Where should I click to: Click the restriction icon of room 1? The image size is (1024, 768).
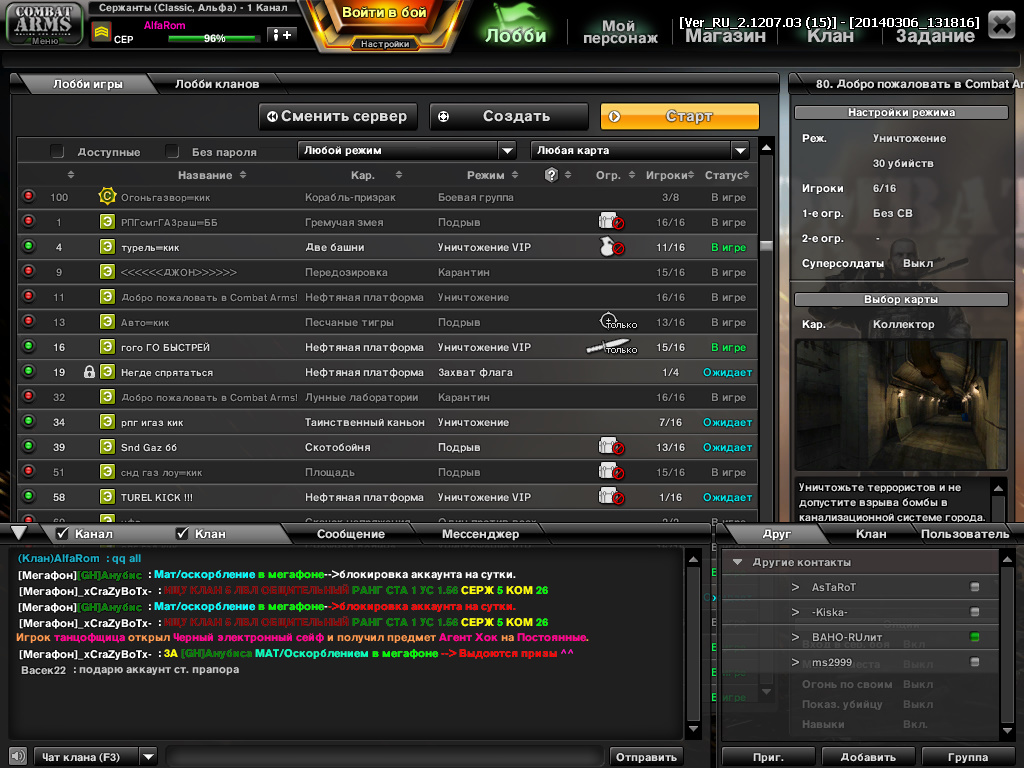pyautogui.click(x=611, y=221)
